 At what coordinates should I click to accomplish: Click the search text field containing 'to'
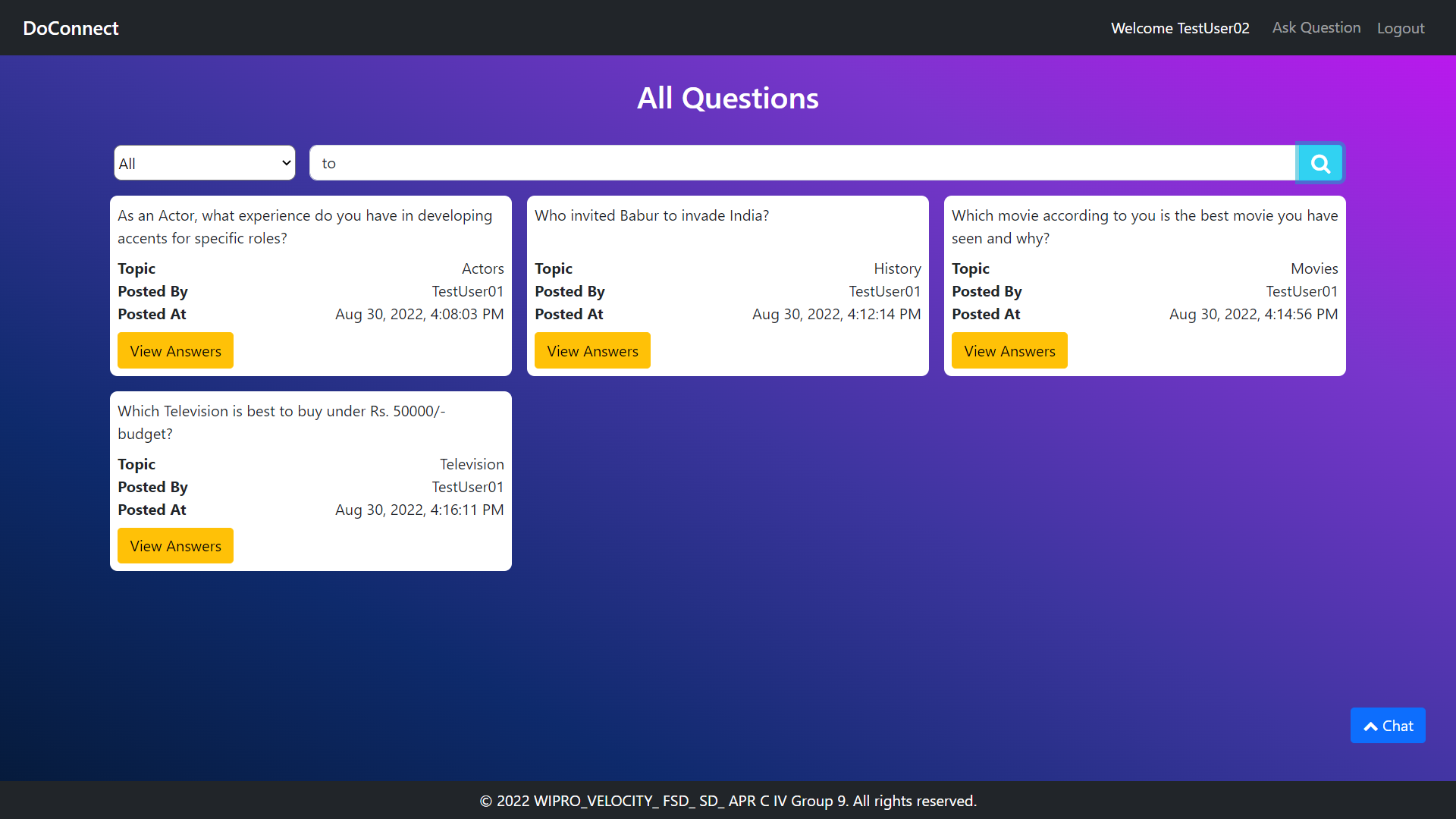click(x=802, y=163)
